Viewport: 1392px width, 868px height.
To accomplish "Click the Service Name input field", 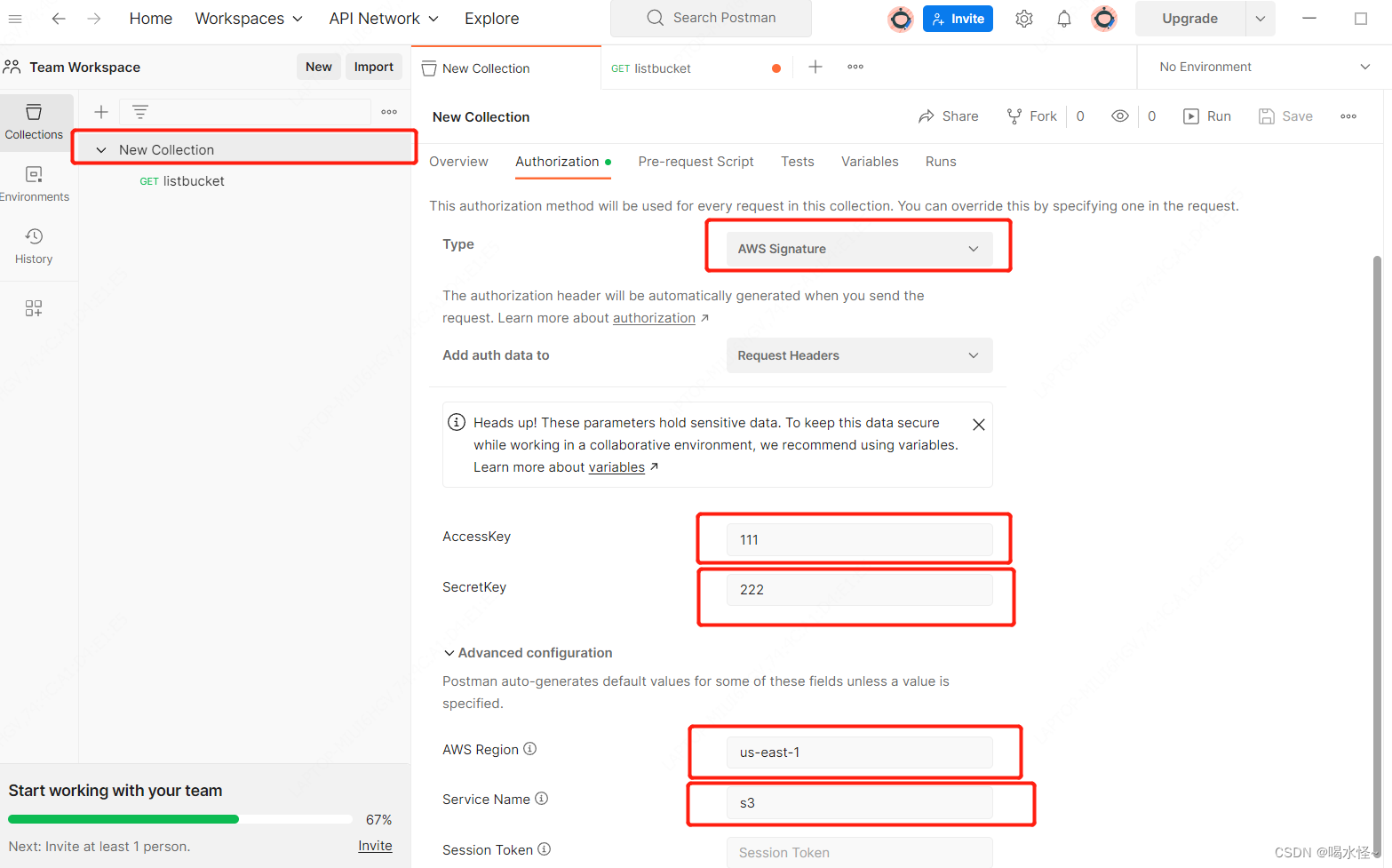I will pyautogui.click(x=859, y=803).
